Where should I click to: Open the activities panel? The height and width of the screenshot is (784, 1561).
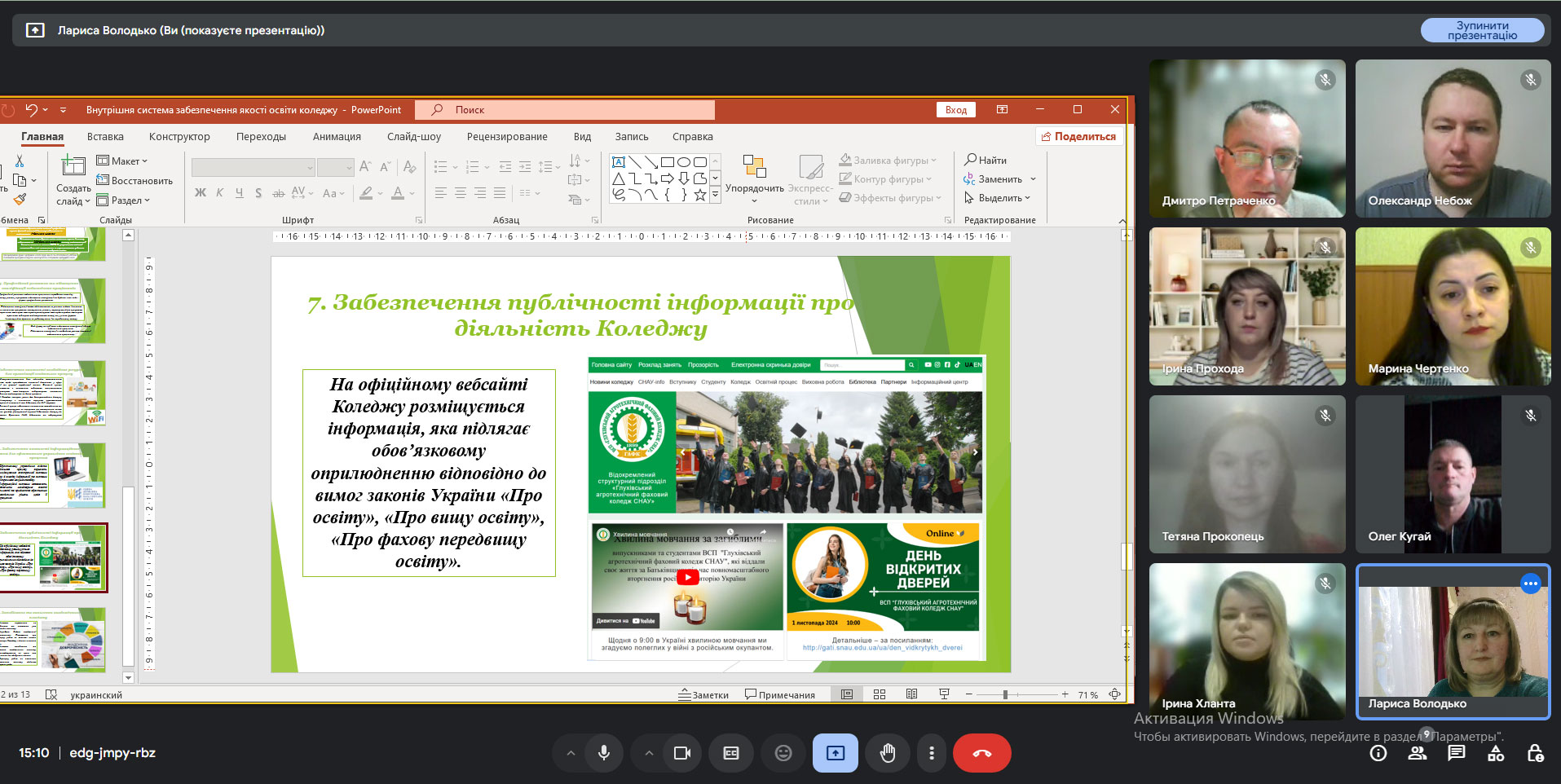(1496, 753)
